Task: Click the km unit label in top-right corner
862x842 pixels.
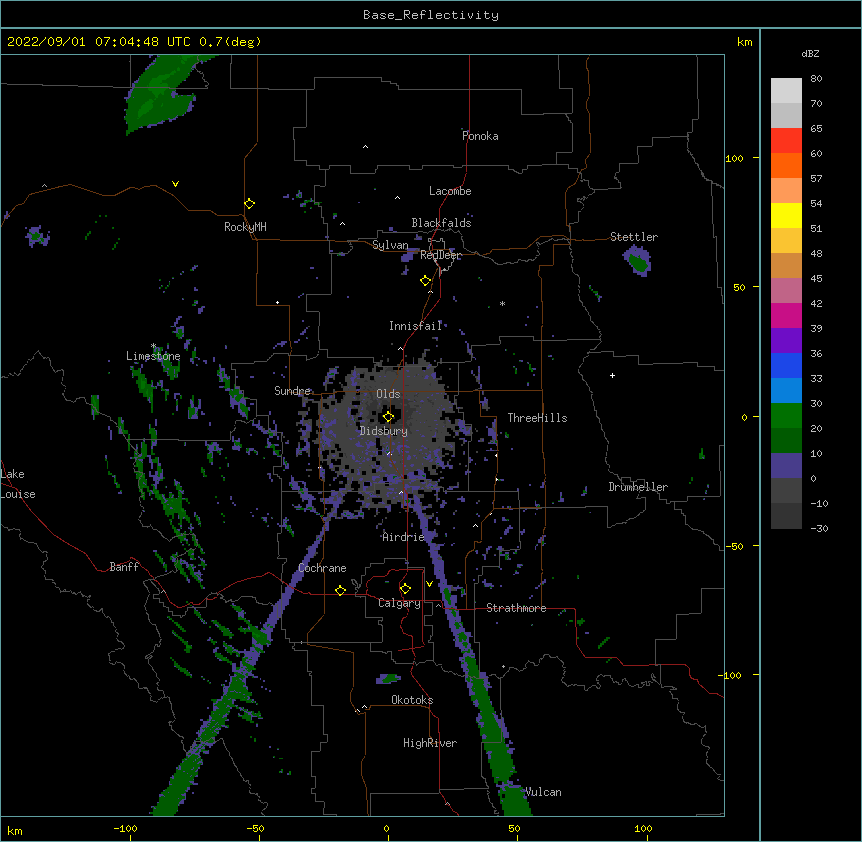Action: (x=744, y=42)
